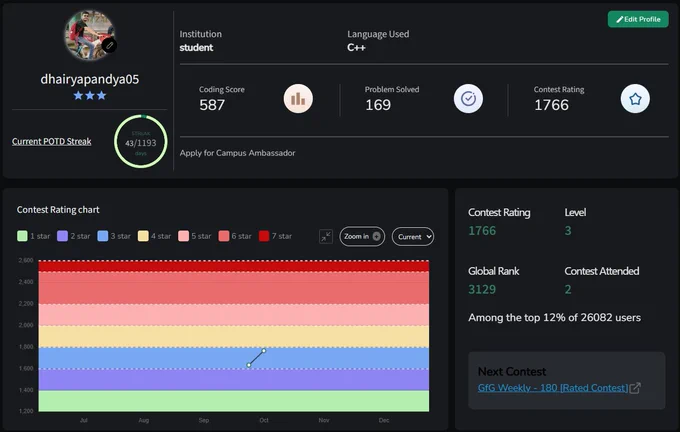Click the pencil edit icon on profile photo

[109, 45]
